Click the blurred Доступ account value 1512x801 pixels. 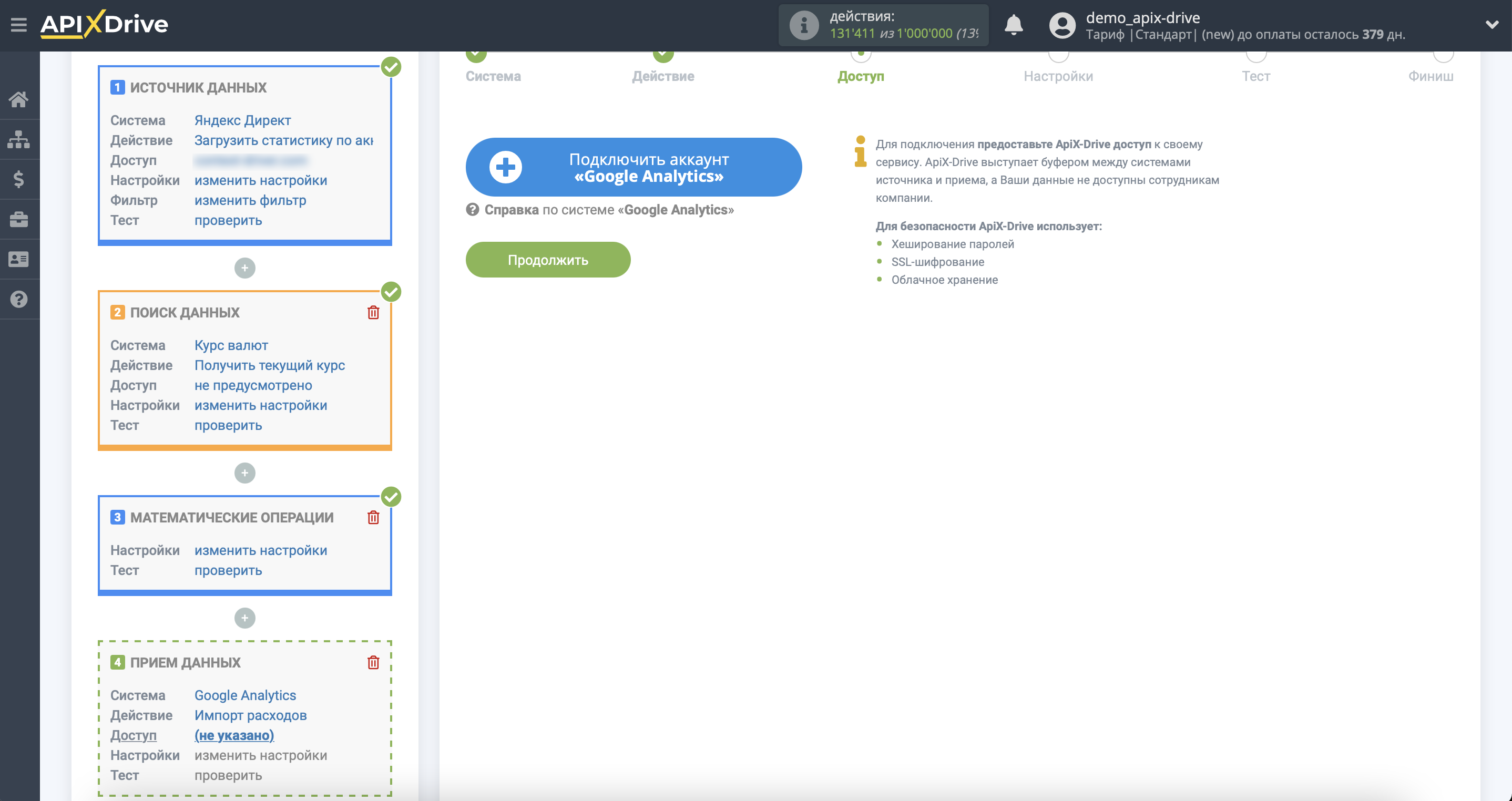[251, 160]
